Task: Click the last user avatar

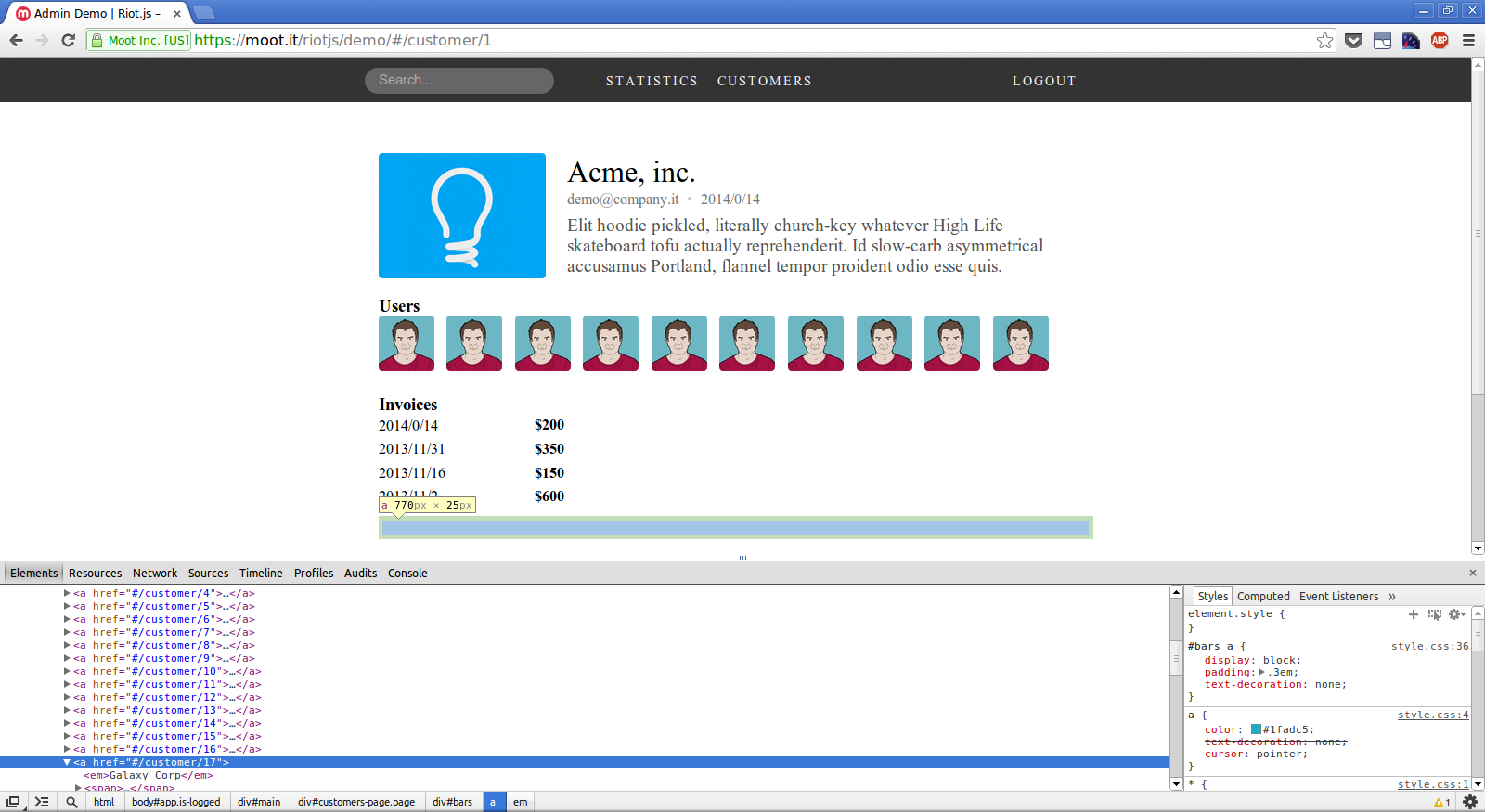Action: coord(1021,343)
